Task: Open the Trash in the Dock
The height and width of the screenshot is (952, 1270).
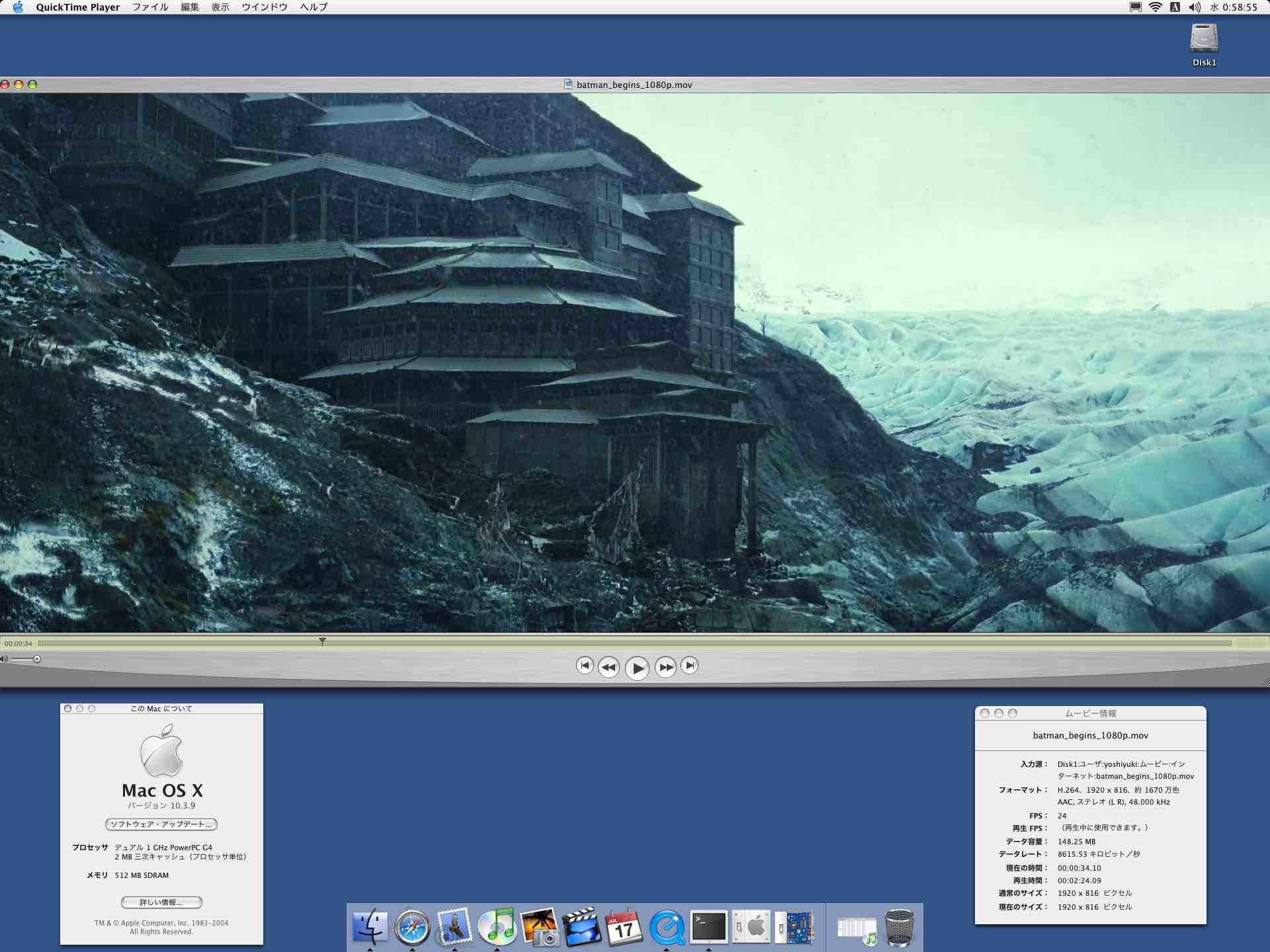Action: coord(899,928)
